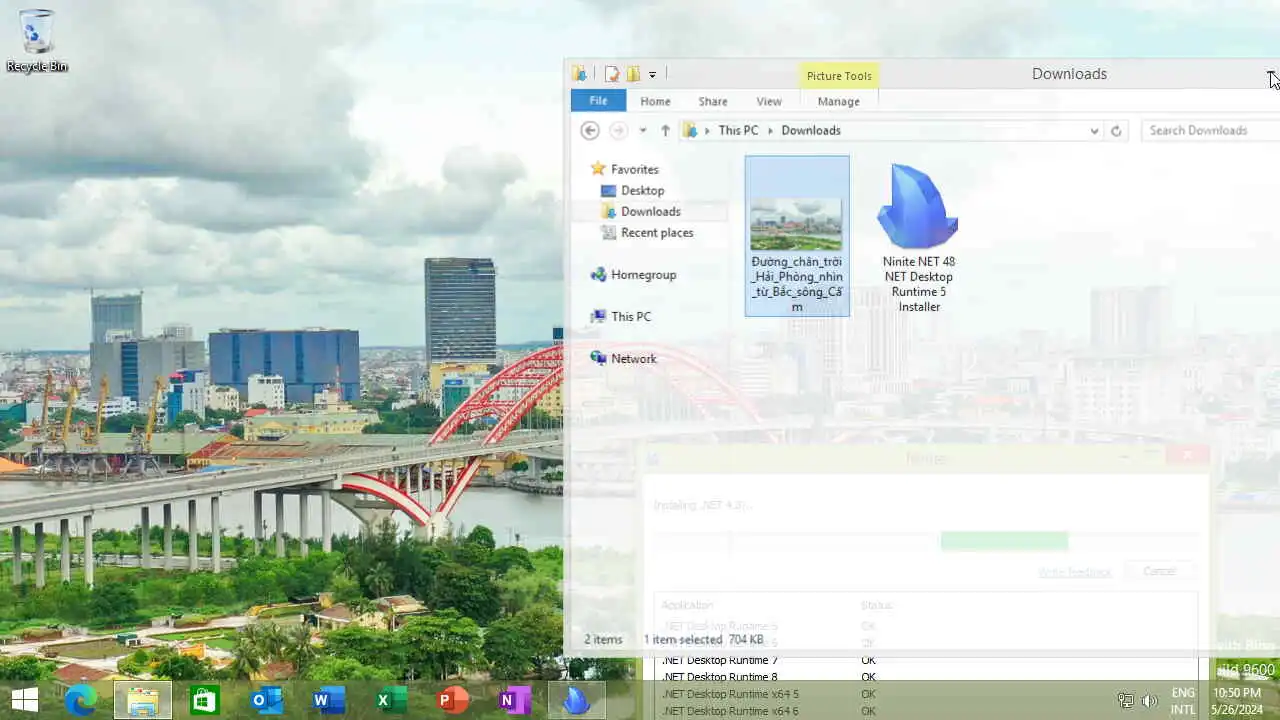
Task: Expand breadcrumb arrow between This PC and Downloads
Action: 770,131
